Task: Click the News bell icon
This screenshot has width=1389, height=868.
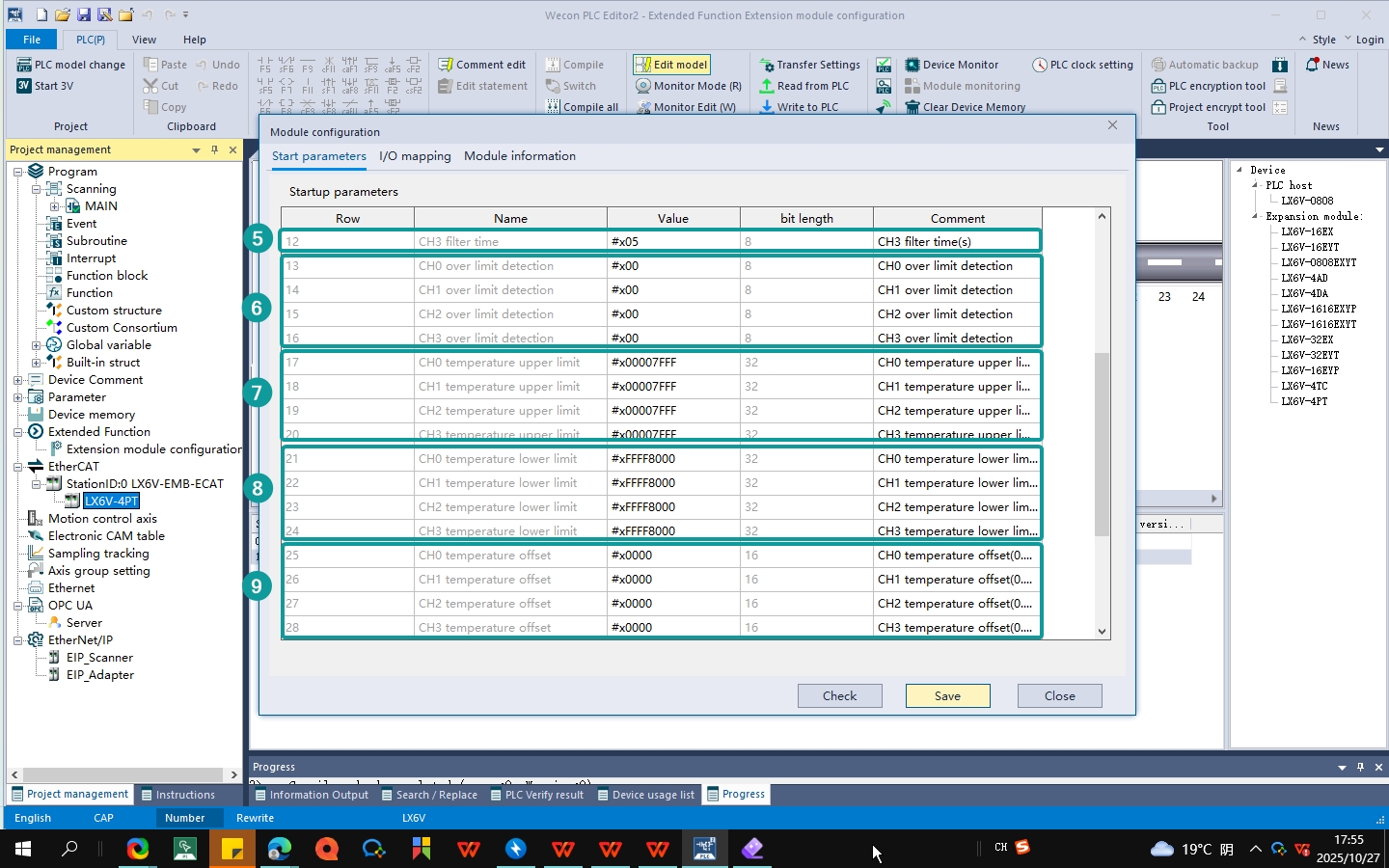Action: pyautogui.click(x=1312, y=65)
